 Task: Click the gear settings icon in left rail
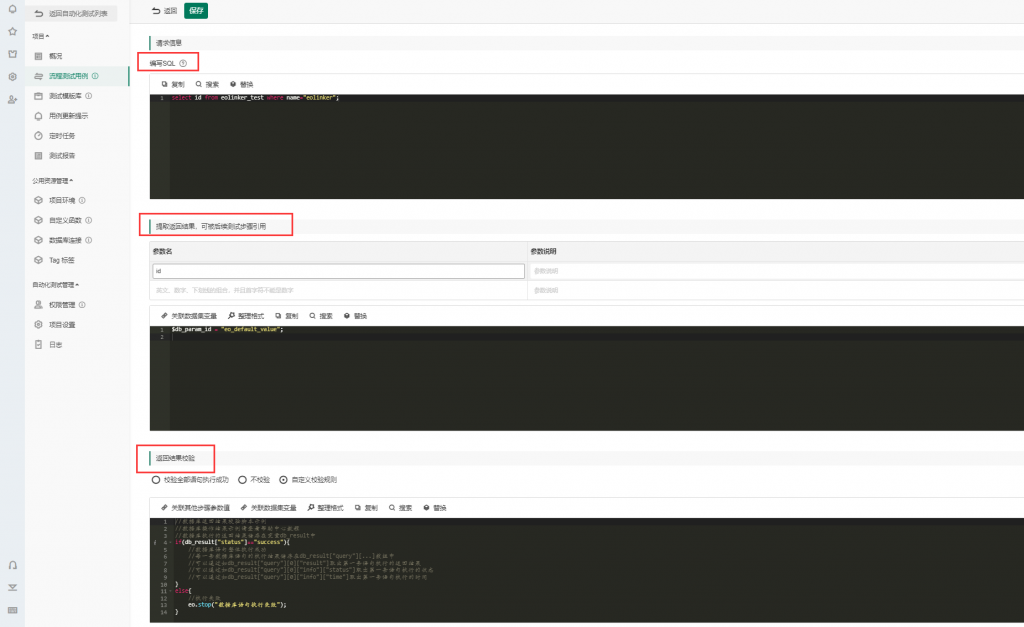pos(12,76)
